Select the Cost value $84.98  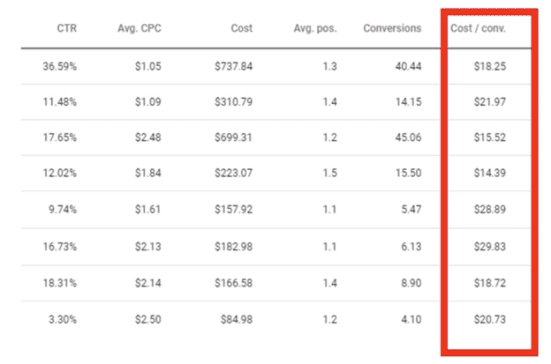pyautogui.click(x=236, y=319)
